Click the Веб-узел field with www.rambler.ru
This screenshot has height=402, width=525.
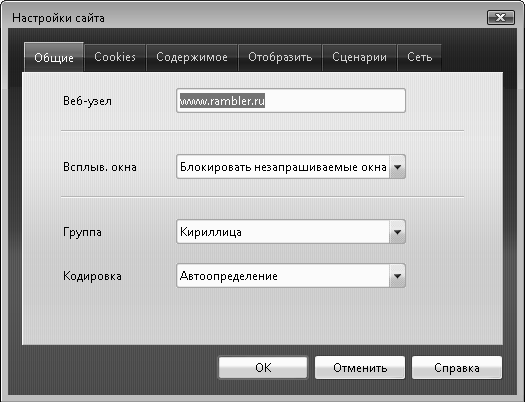coord(291,100)
